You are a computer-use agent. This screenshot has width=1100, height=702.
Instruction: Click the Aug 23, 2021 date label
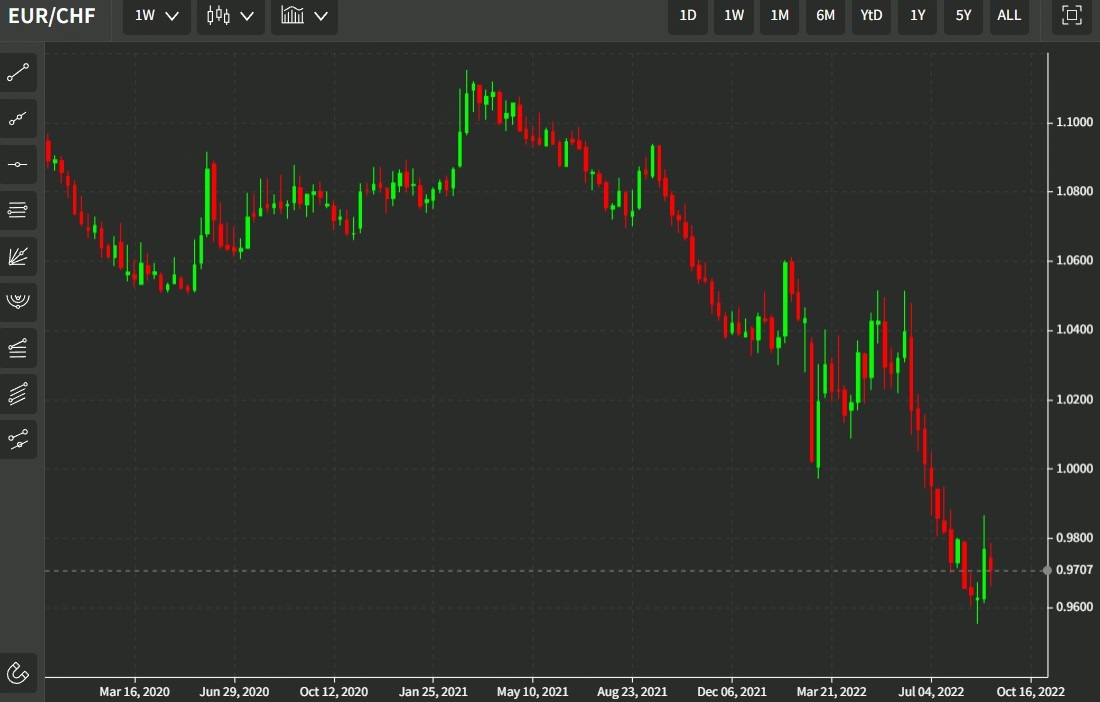(x=632, y=691)
